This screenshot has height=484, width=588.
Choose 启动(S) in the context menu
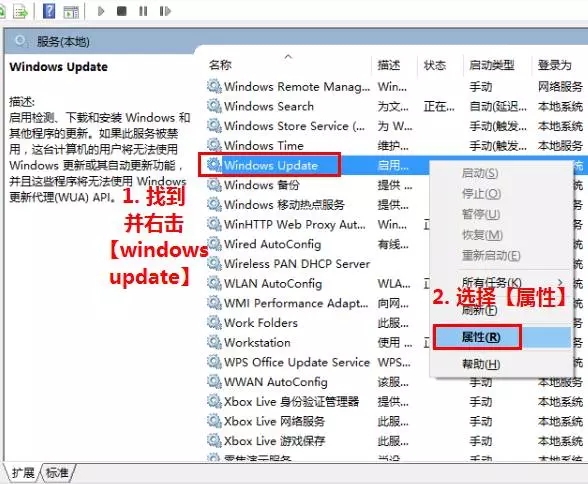(480, 173)
